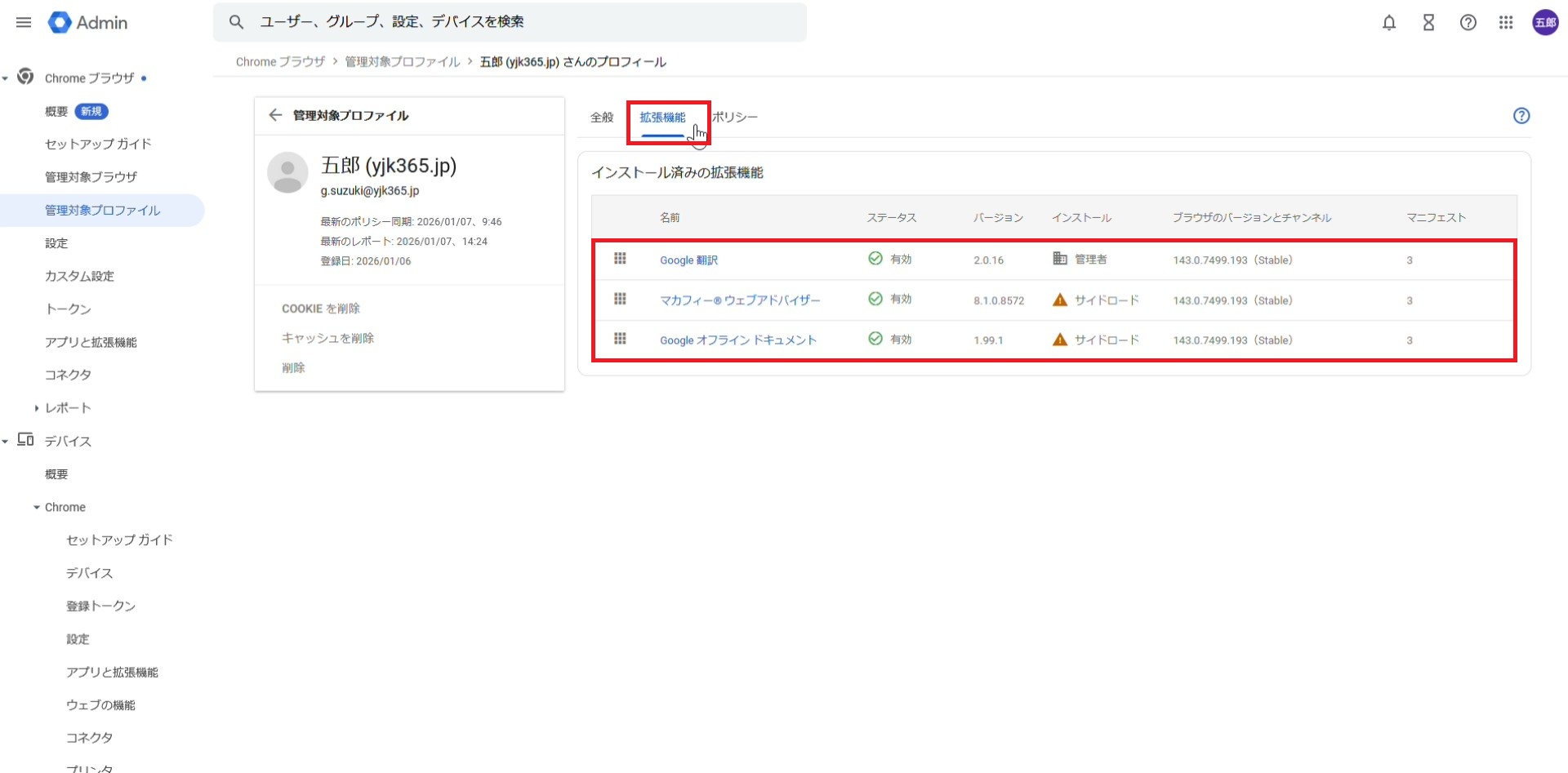1568x773 pixels.
Task: Click the search field in top bar
Action: [x=523, y=22]
